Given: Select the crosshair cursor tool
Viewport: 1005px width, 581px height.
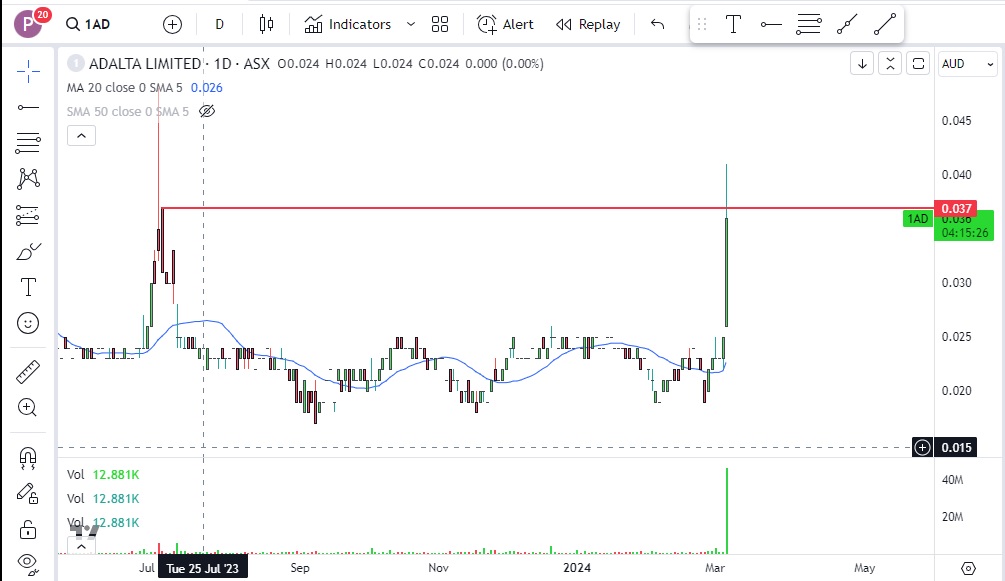Looking at the screenshot, I should click(28, 71).
